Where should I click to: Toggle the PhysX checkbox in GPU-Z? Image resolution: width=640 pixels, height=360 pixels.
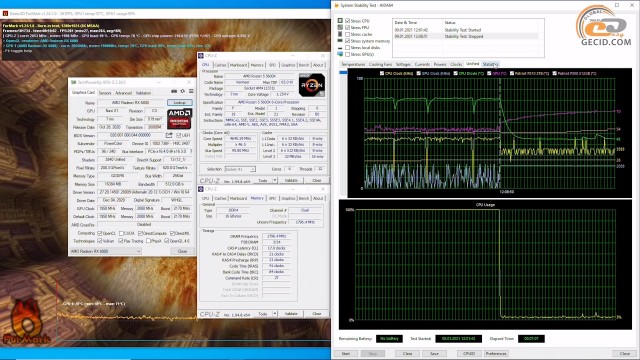point(148,241)
